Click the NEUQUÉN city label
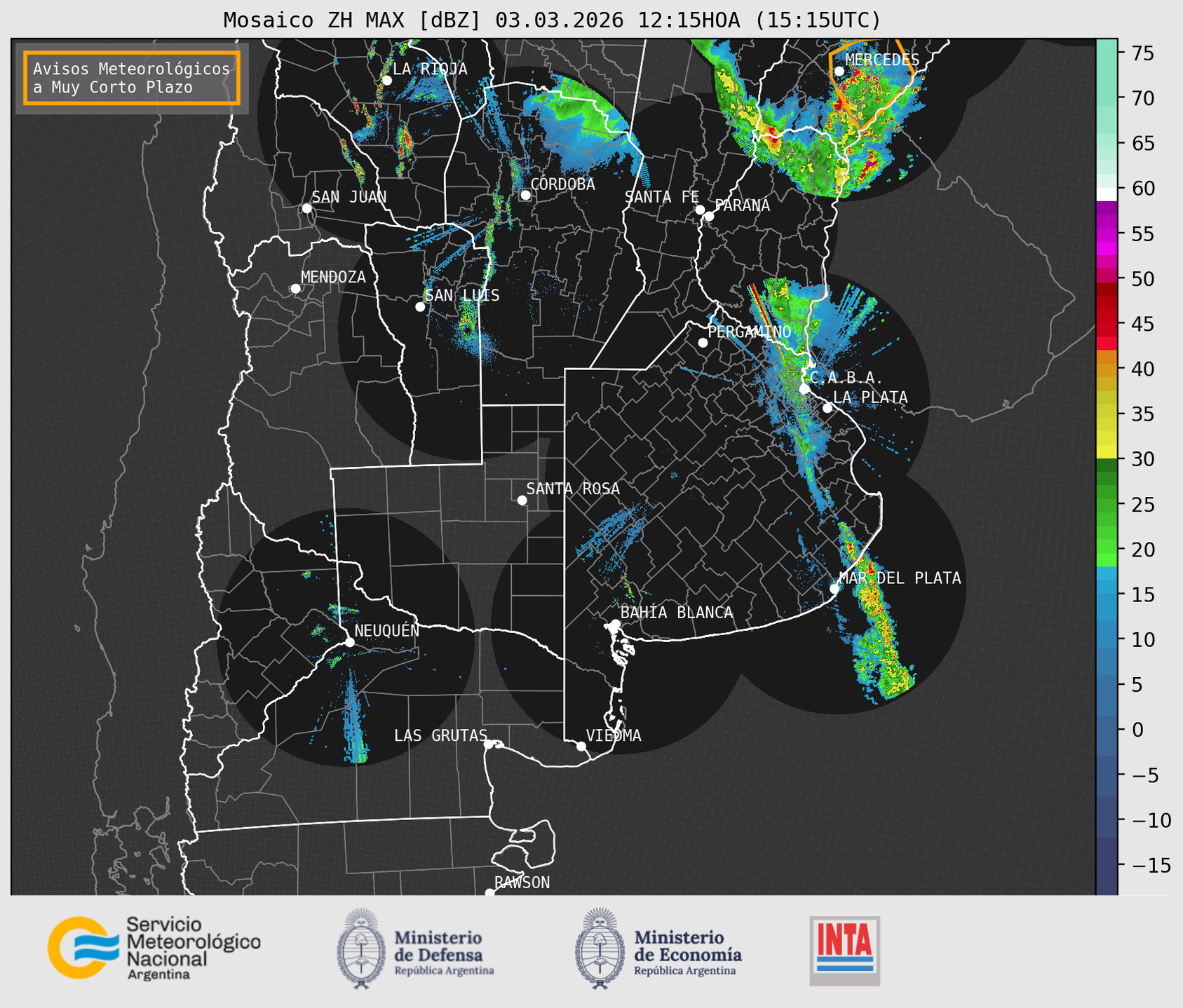 pos(386,630)
